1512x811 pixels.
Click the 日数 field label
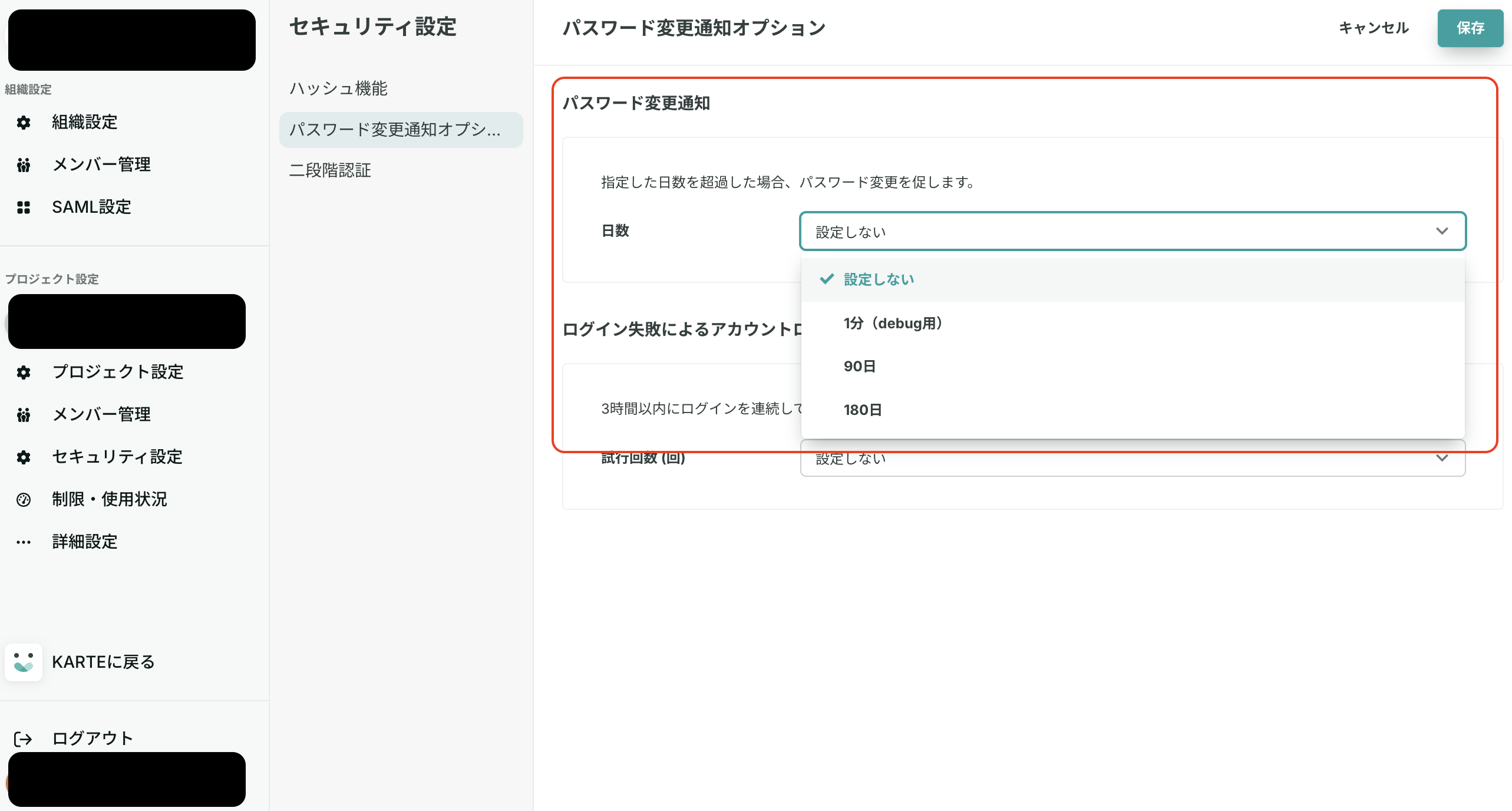click(x=615, y=231)
